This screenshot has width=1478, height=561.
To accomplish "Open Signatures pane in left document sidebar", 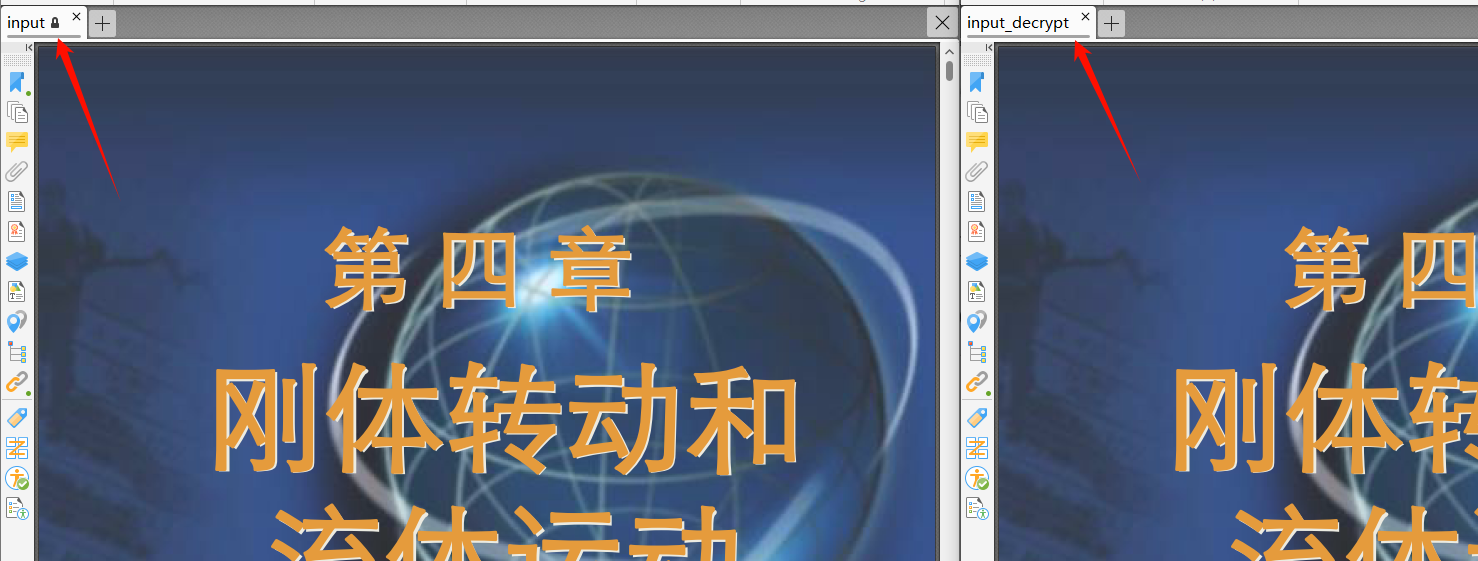I will [x=16, y=231].
